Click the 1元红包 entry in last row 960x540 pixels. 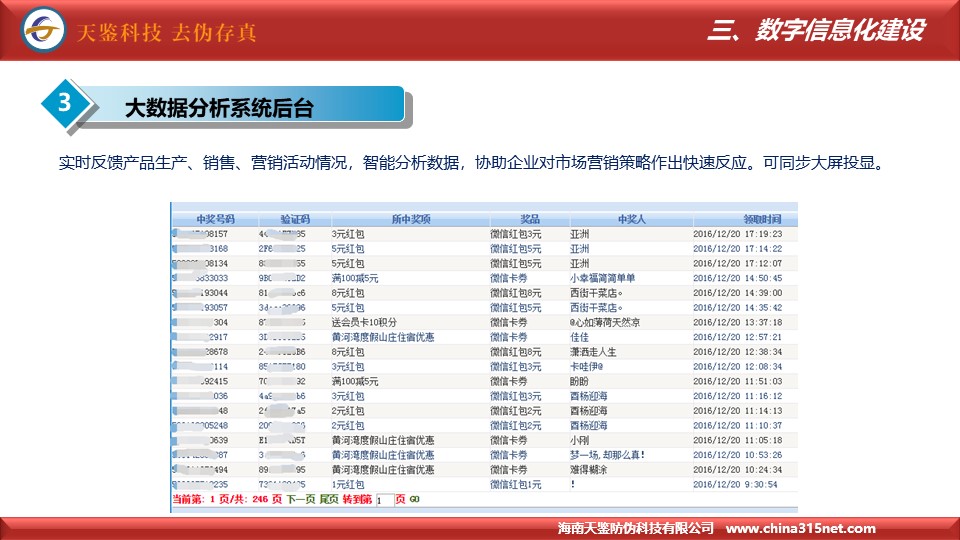348,484
